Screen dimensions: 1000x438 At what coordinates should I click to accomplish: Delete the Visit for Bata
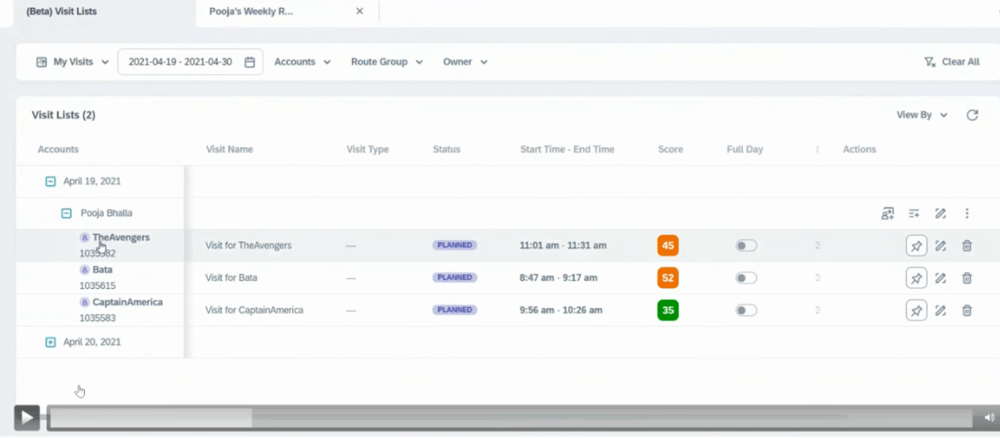tap(967, 278)
